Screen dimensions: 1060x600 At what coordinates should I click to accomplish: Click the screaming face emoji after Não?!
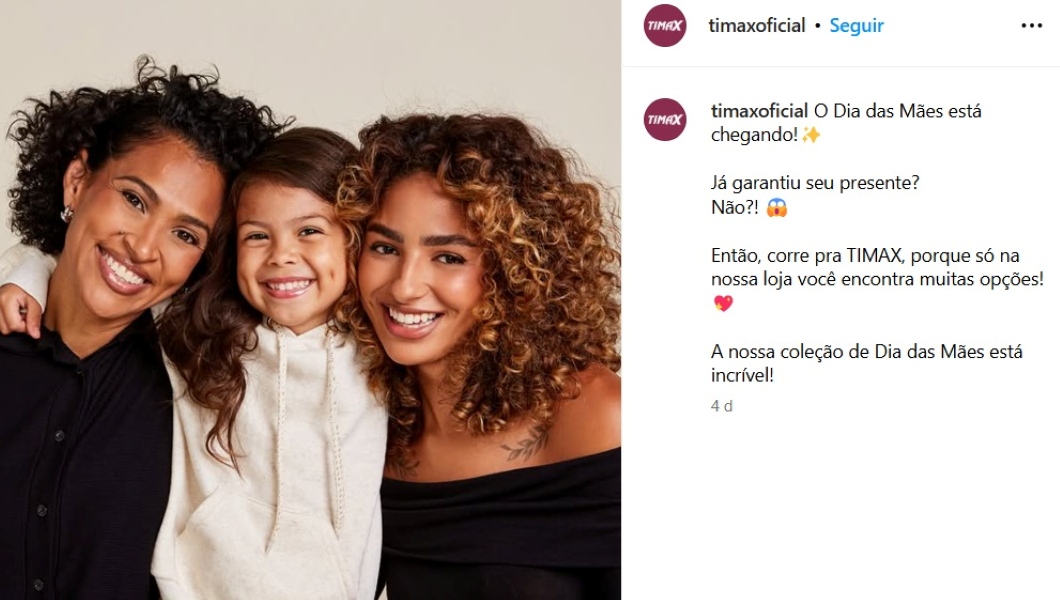tap(777, 207)
